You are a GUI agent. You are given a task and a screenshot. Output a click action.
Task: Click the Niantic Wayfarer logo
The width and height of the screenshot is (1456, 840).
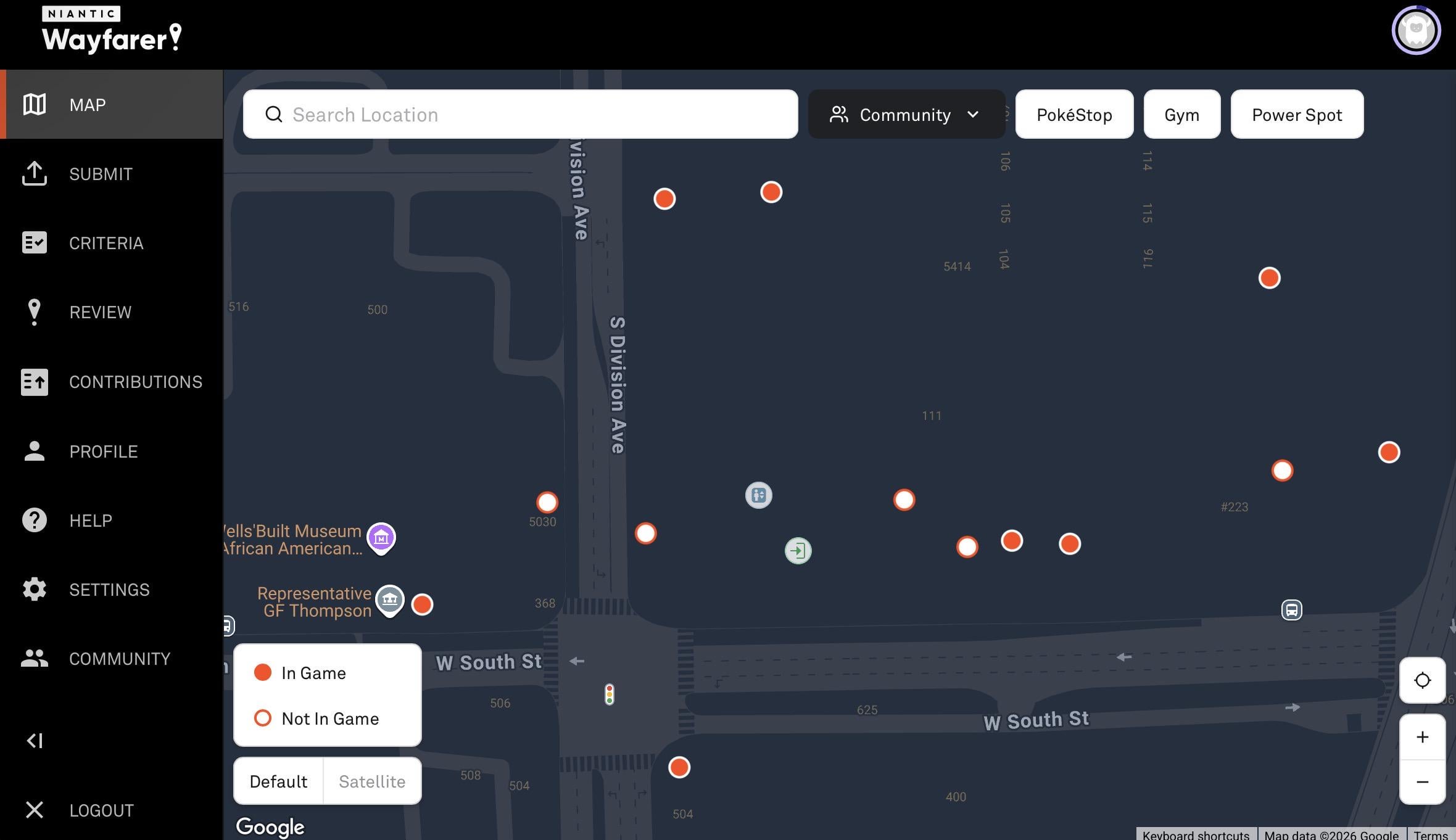pyautogui.click(x=112, y=30)
